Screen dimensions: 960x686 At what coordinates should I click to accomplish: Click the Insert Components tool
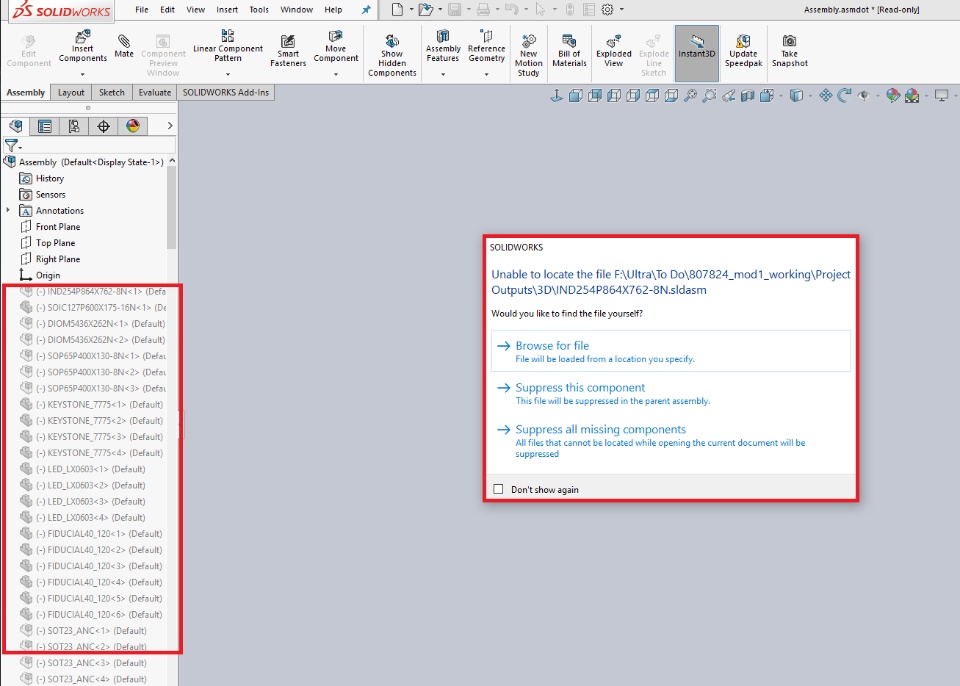[x=83, y=47]
